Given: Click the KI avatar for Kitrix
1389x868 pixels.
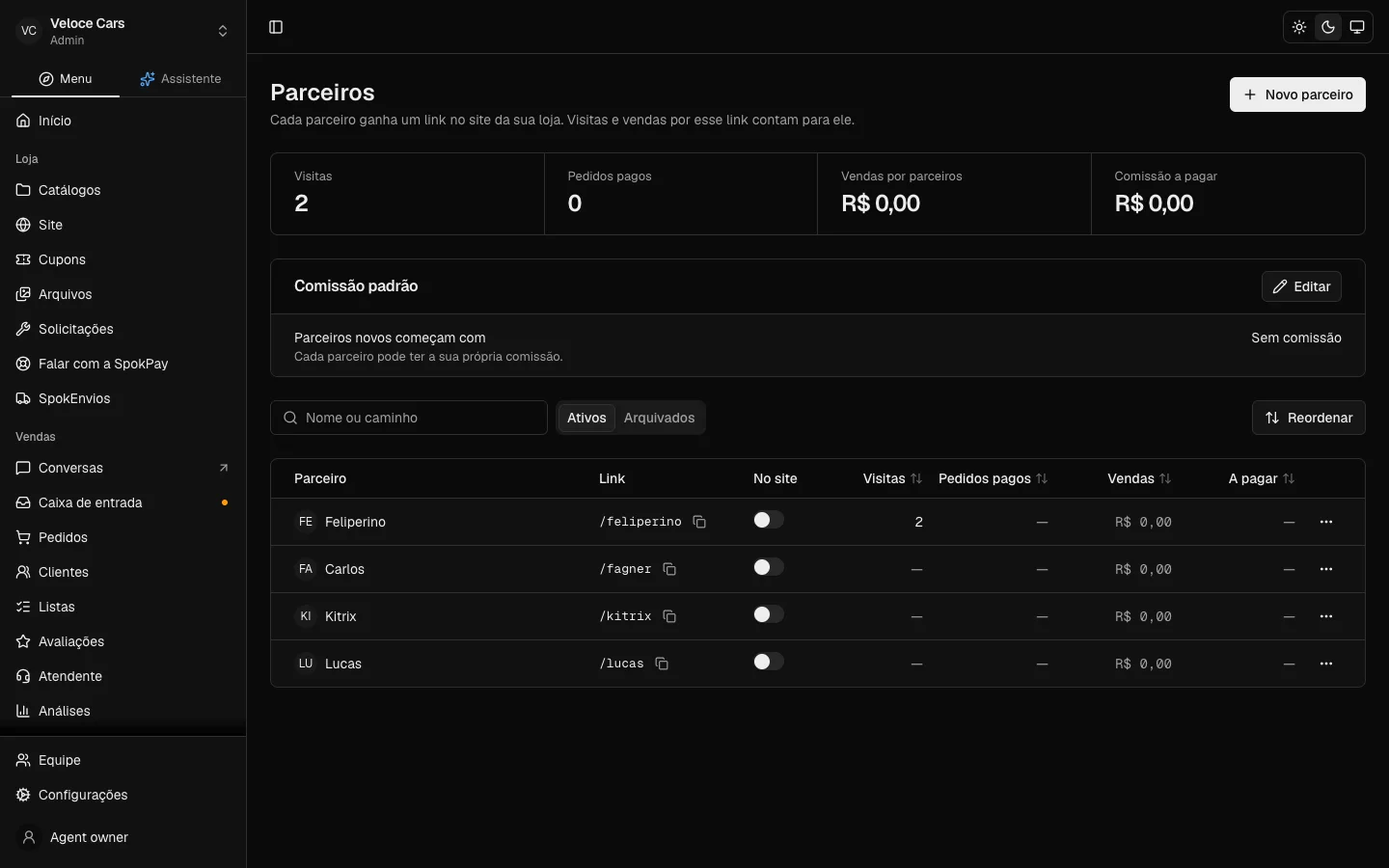Looking at the screenshot, I should pos(306,616).
